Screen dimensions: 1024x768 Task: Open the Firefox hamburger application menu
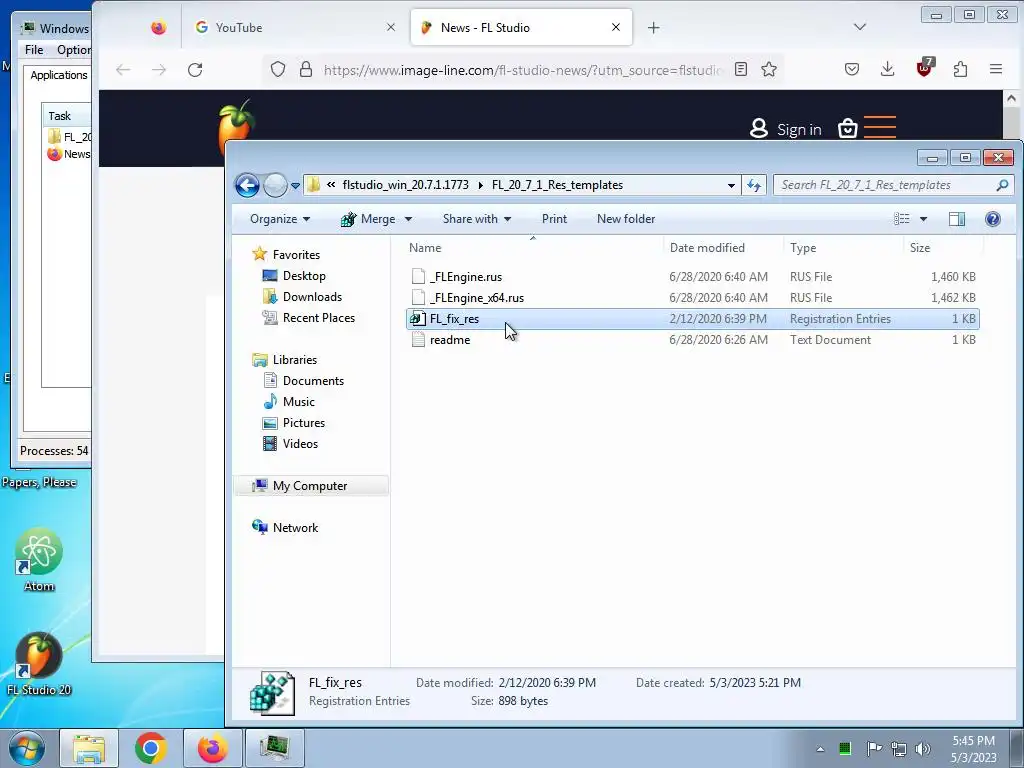[x=996, y=69]
